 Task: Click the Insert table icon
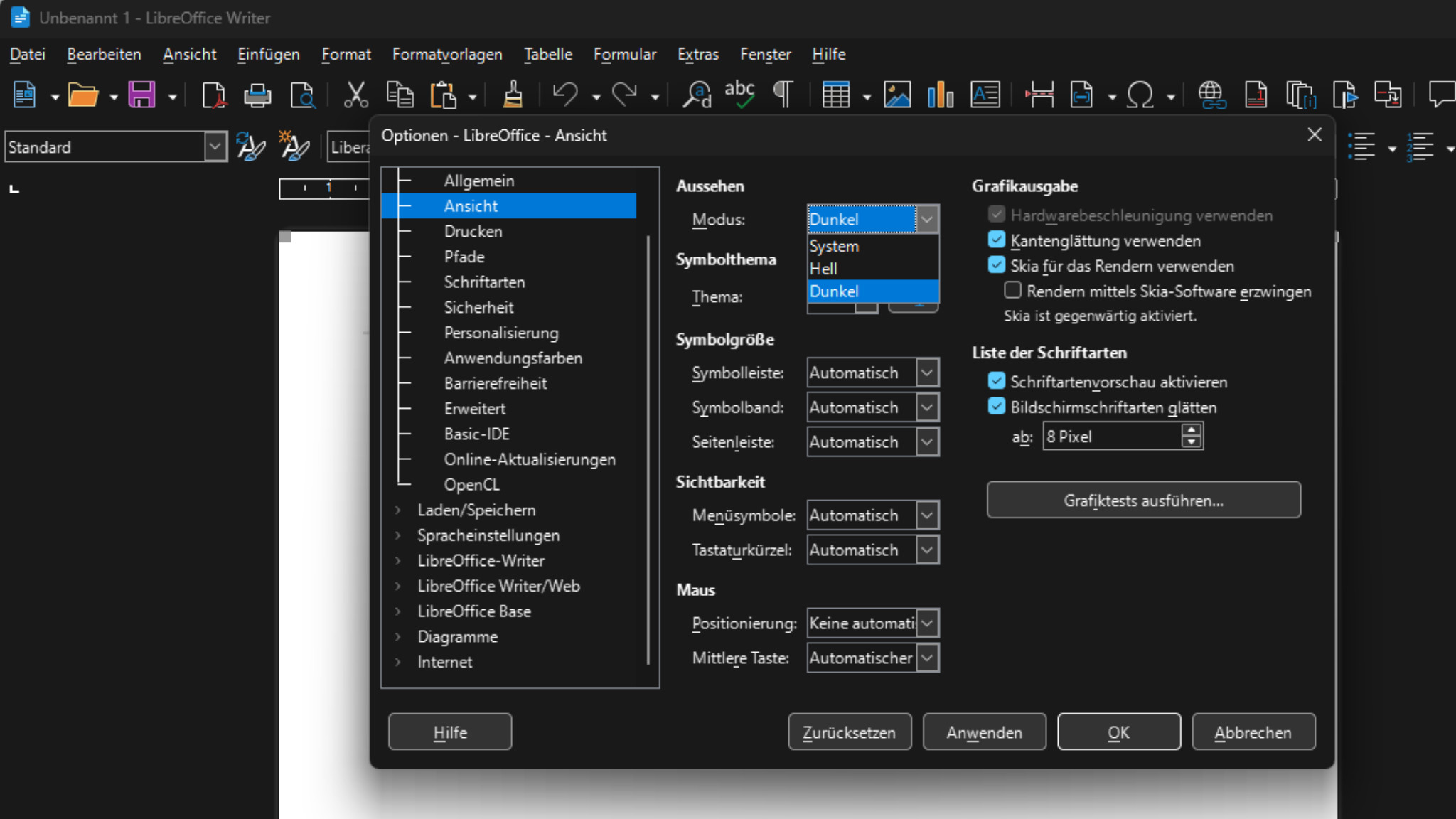[835, 95]
